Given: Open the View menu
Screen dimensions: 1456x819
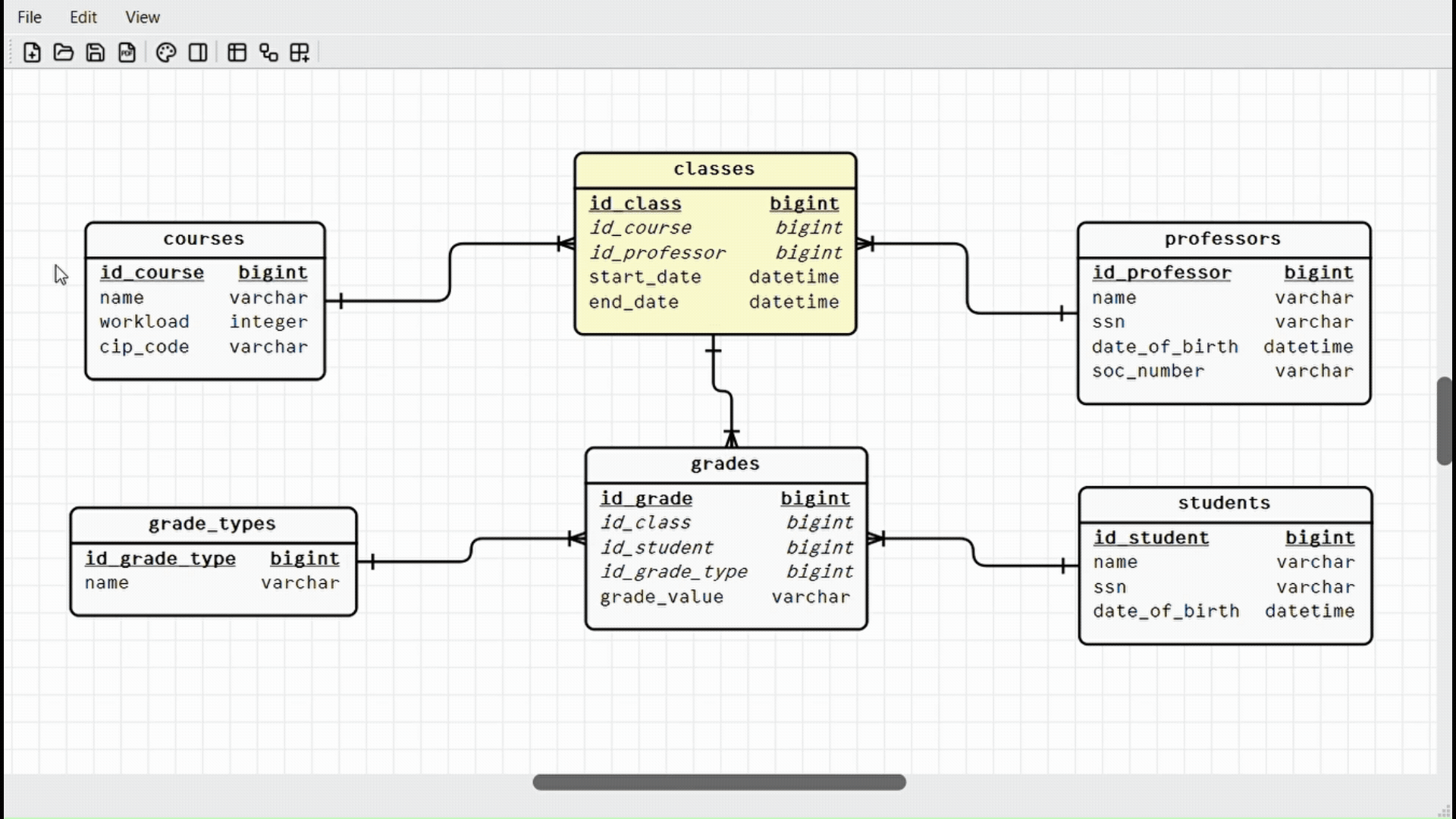Looking at the screenshot, I should pyautogui.click(x=143, y=17).
